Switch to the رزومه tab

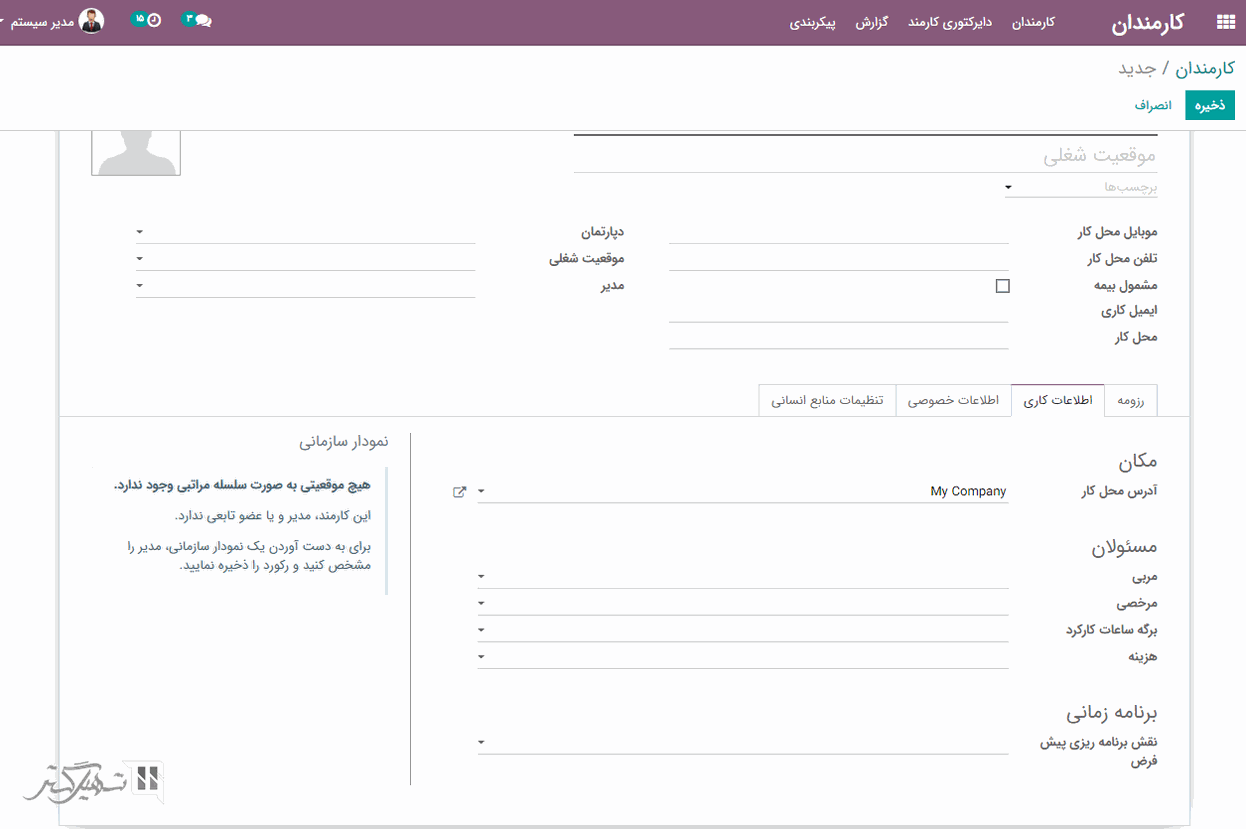tap(1130, 401)
